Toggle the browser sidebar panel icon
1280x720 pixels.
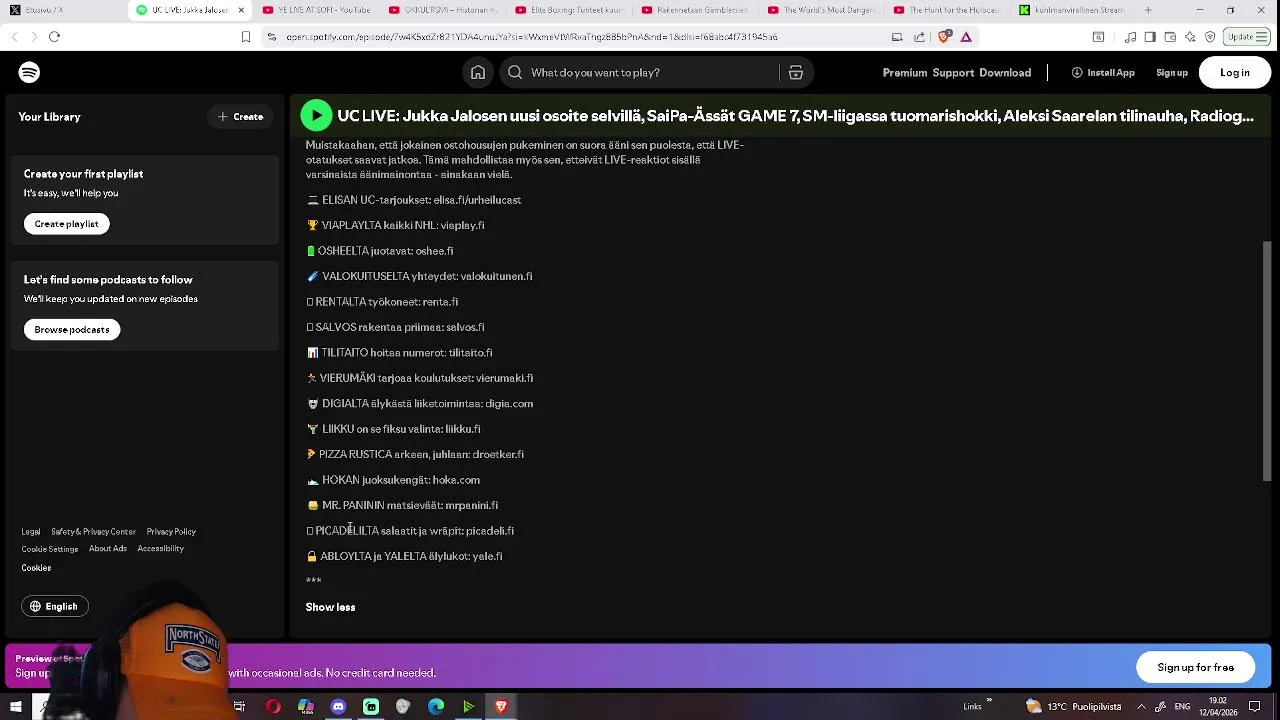point(1150,37)
